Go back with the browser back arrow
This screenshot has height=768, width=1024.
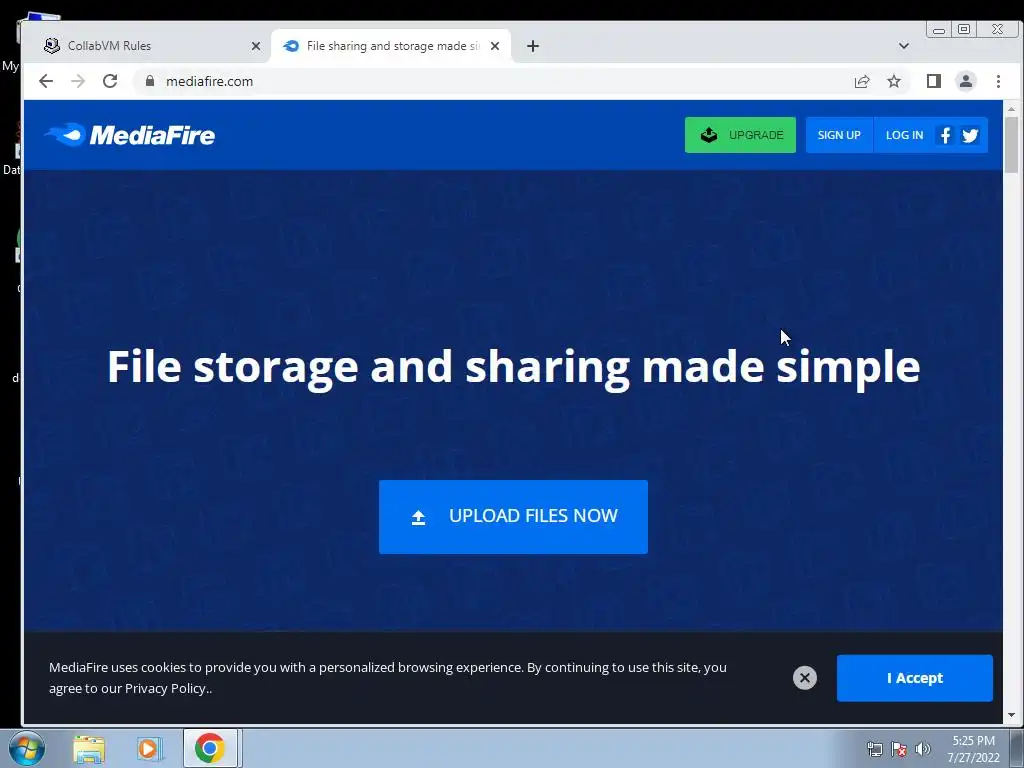coord(46,81)
